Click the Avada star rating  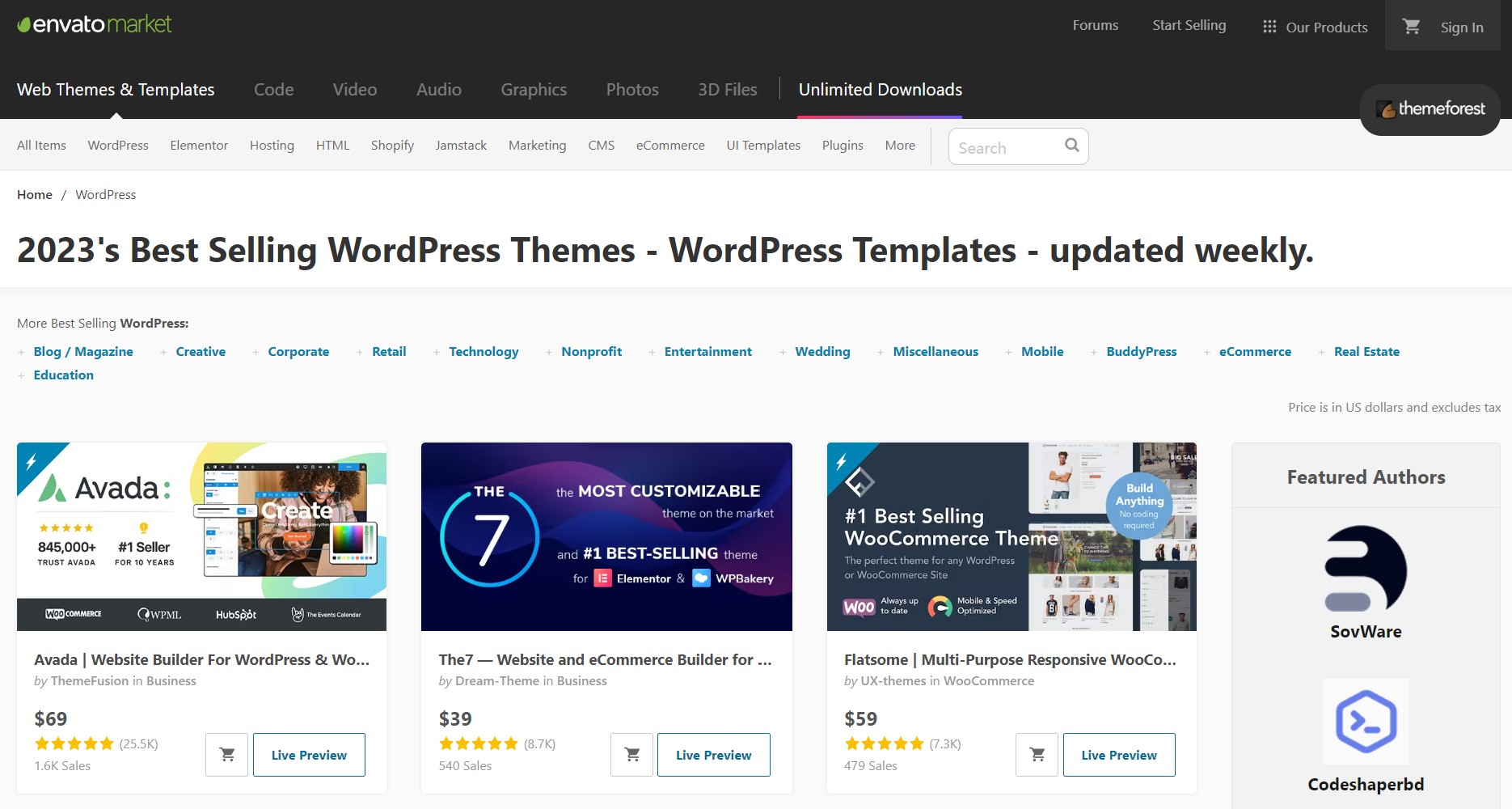74,743
